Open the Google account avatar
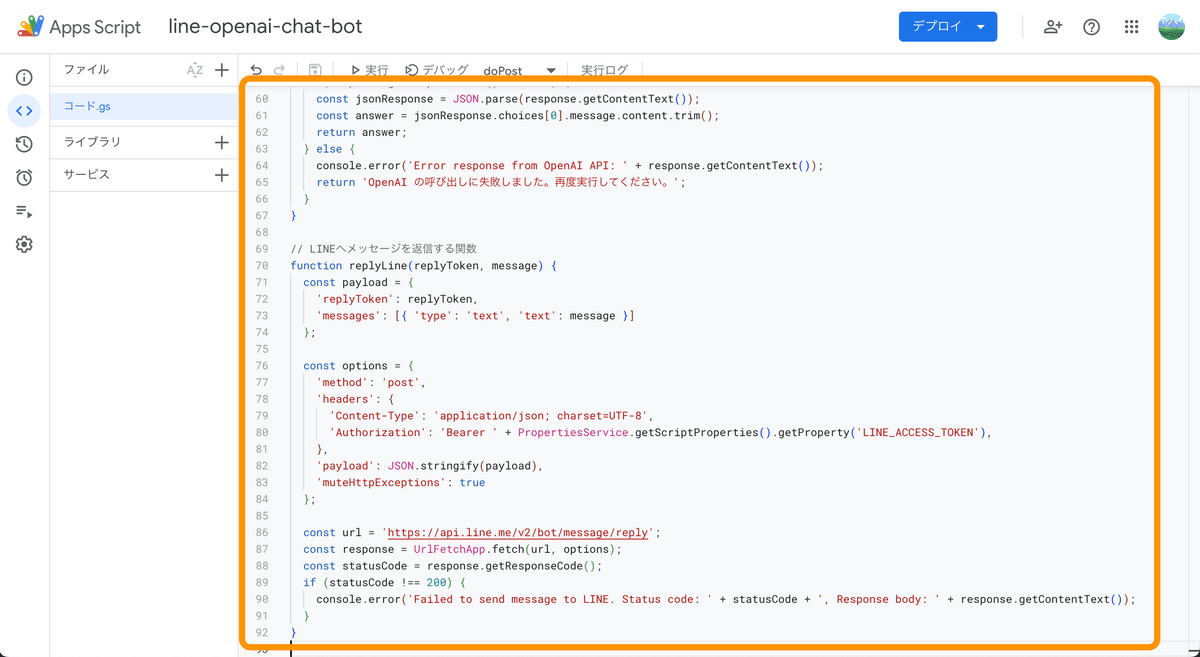This screenshot has height=657, width=1200. tap(1171, 27)
